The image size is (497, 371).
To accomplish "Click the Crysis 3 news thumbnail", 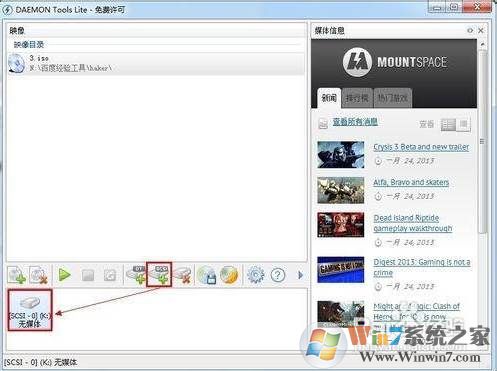I will click(341, 154).
